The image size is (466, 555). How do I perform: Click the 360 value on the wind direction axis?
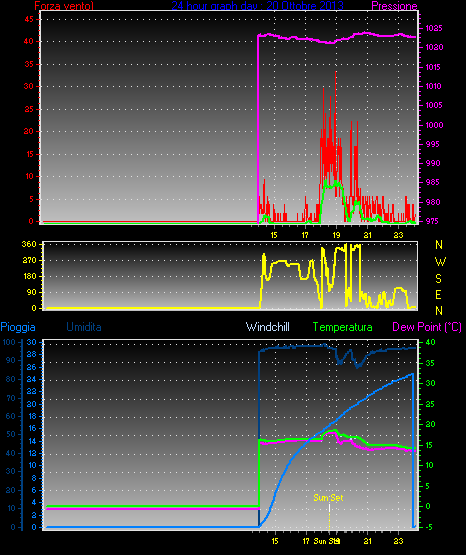click(x=29, y=244)
